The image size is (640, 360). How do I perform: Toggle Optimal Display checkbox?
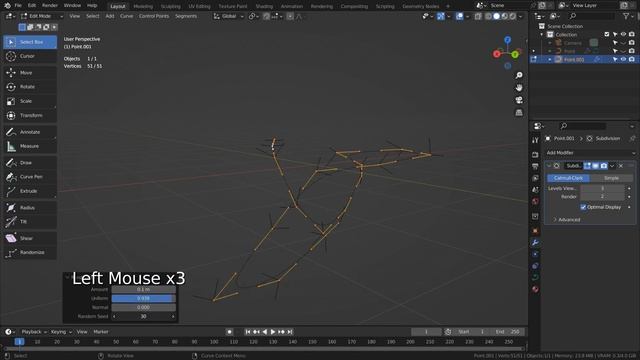pos(583,207)
